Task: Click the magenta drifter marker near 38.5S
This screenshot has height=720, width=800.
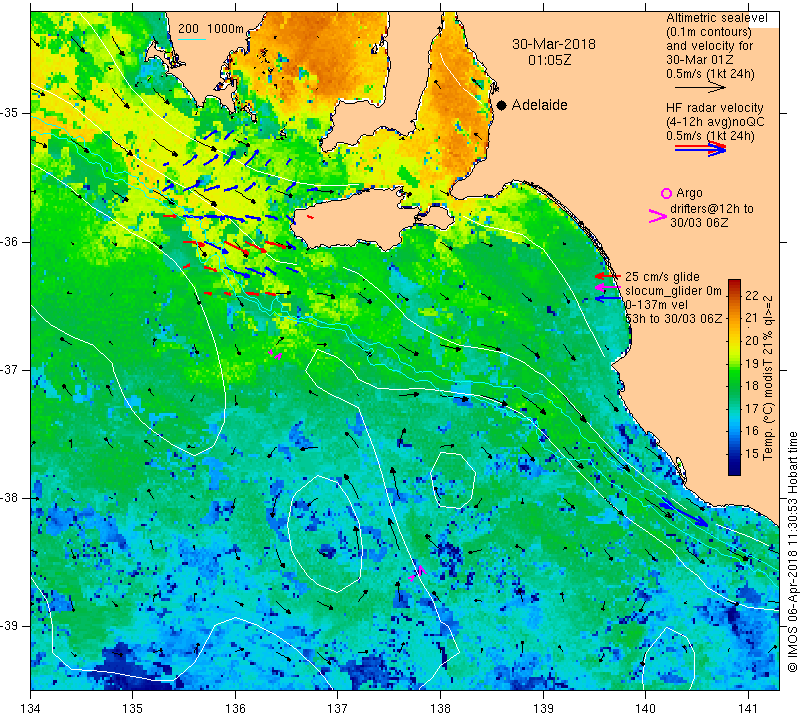Action: pos(417,573)
